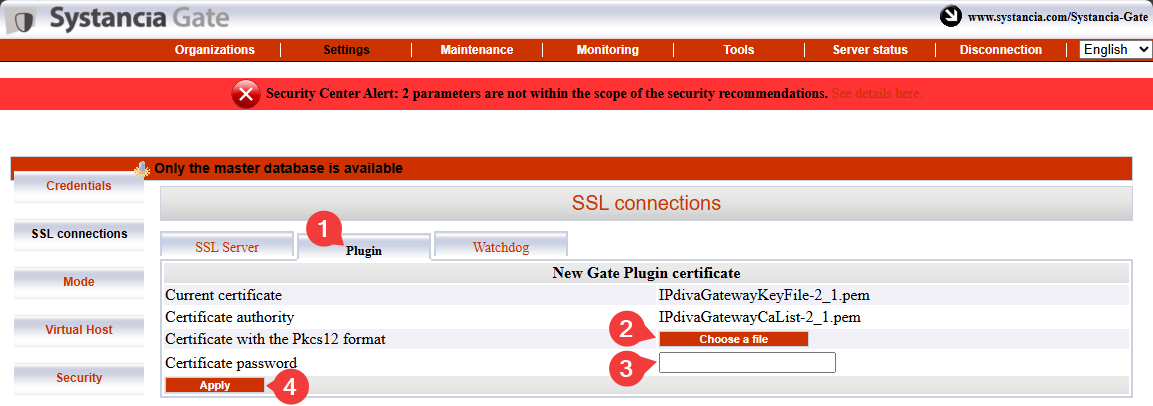Open the Settings menu
The height and width of the screenshot is (406, 1153).
(x=346, y=50)
